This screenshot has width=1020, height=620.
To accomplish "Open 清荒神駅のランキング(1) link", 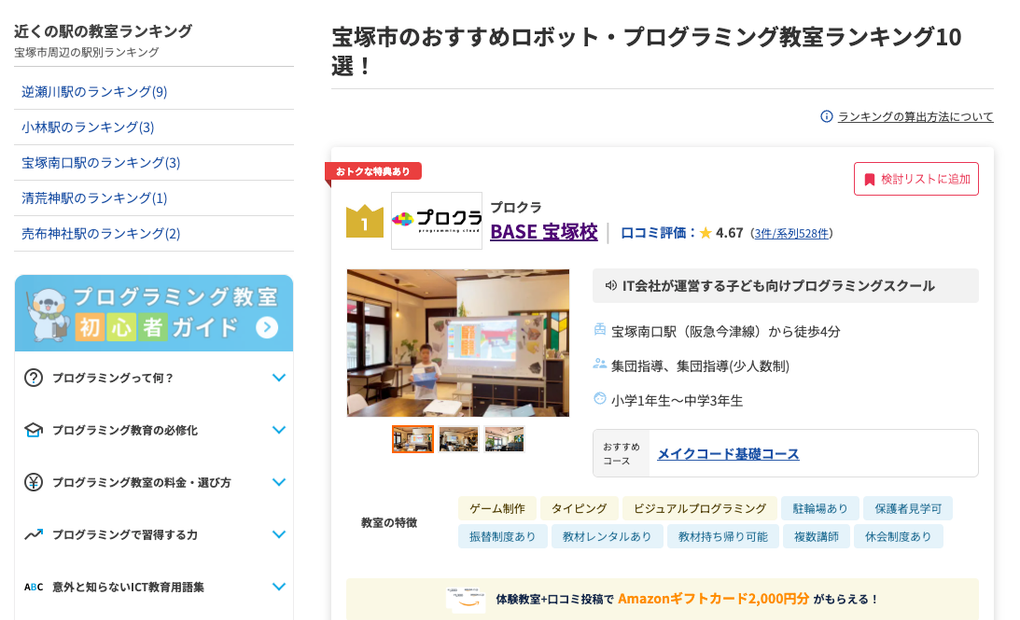I will tap(94, 198).
